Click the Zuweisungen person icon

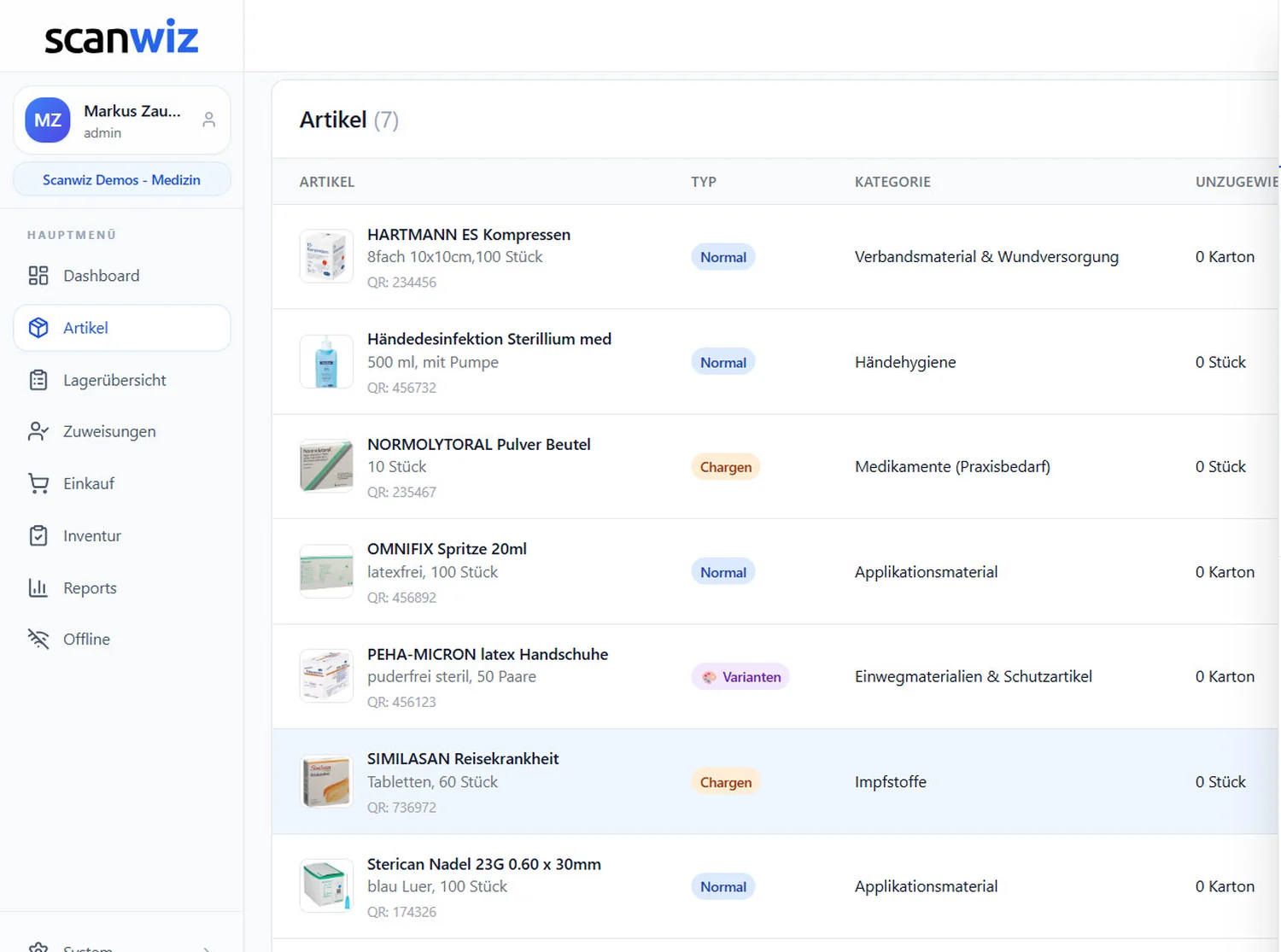click(x=38, y=431)
